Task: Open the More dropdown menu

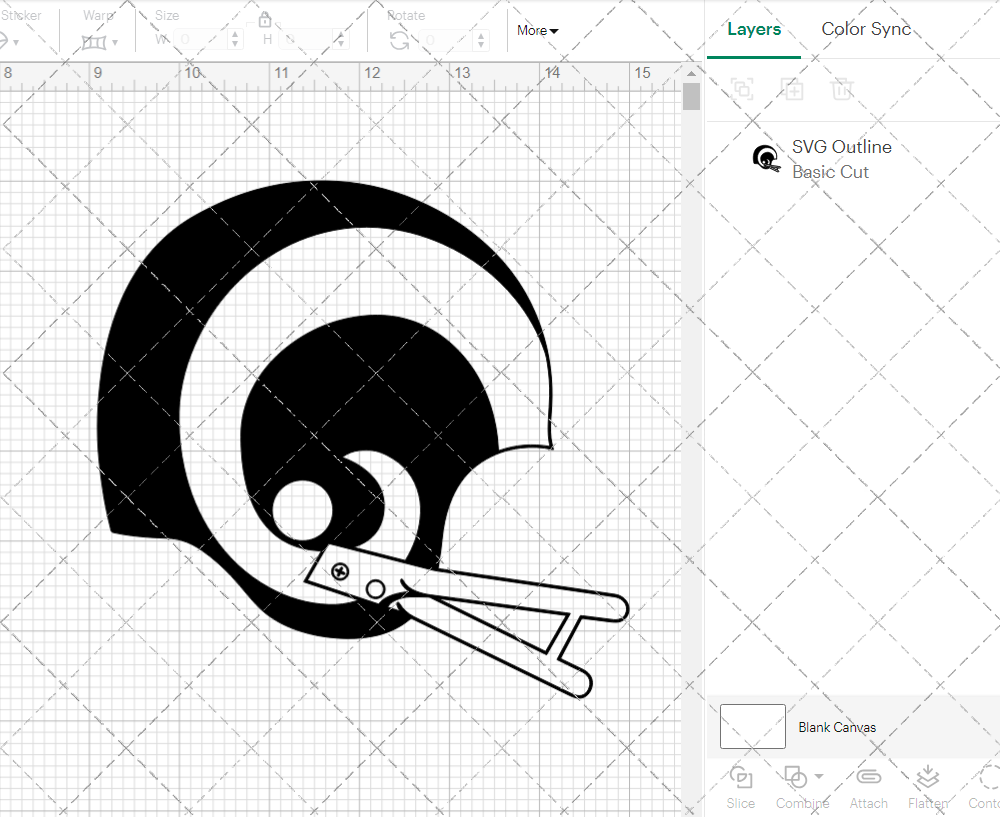Action: (x=537, y=31)
